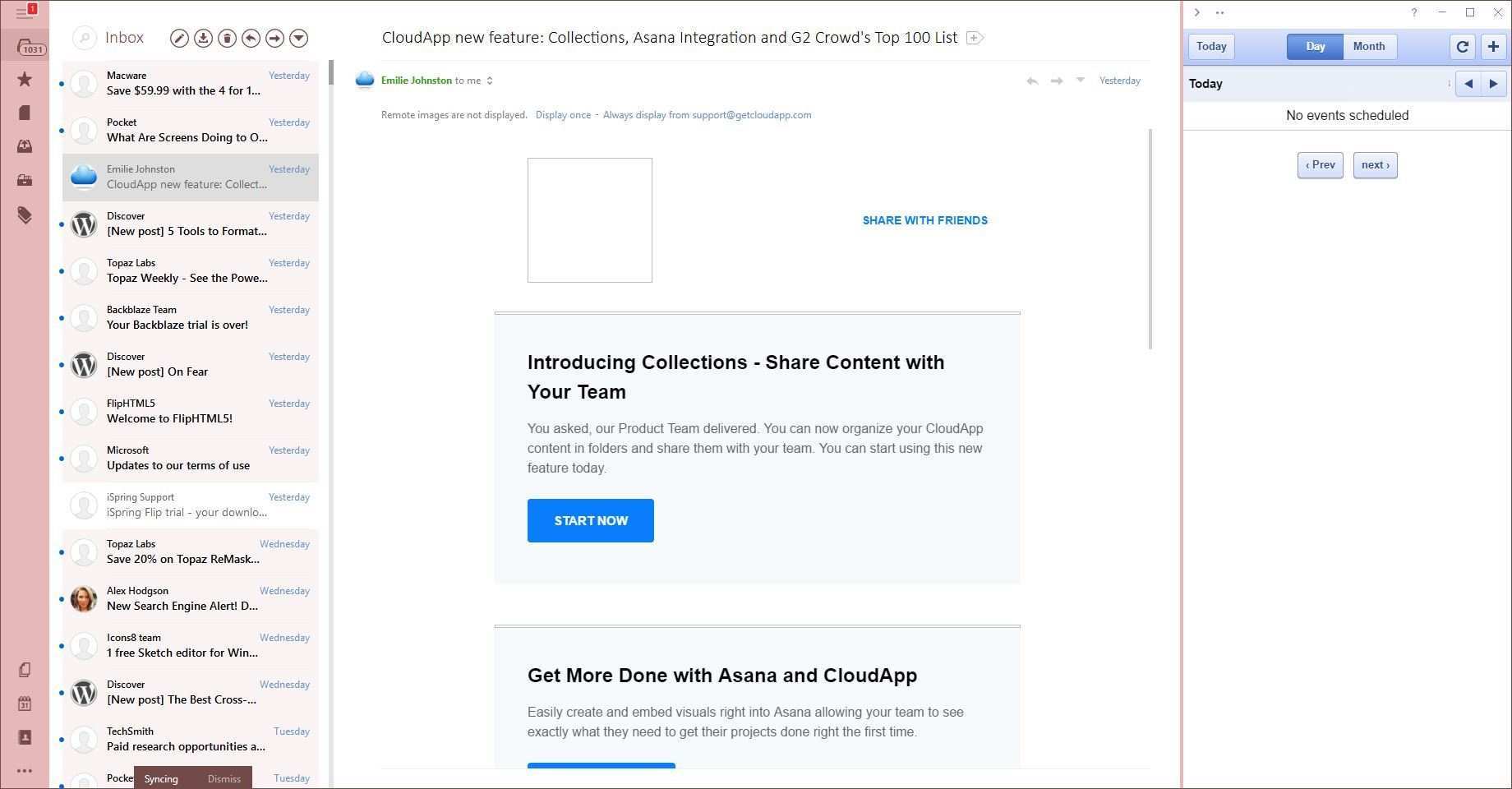The width and height of the screenshot is (1512, 789).
Task: Click the search magnifier beside Inbox
Action: point(85,38)
